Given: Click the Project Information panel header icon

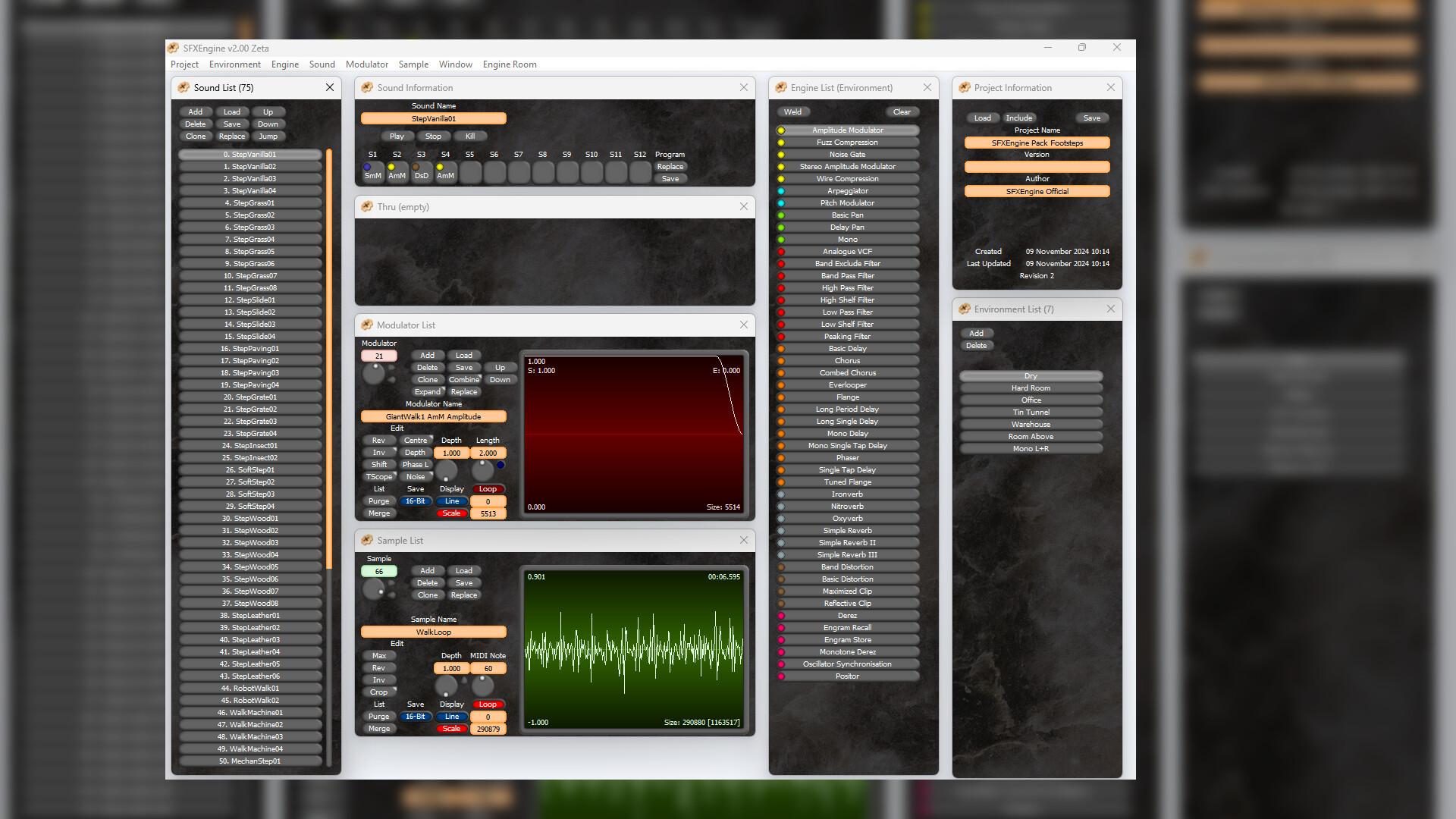Looking at the screenshot, I should [965, 87].
